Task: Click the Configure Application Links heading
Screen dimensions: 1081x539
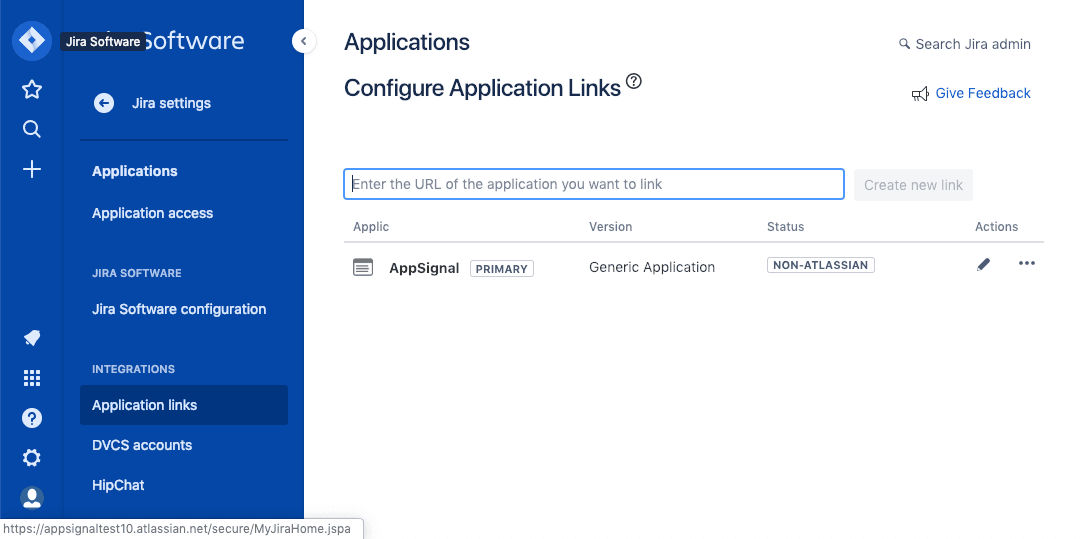Action: coord(483,88)
